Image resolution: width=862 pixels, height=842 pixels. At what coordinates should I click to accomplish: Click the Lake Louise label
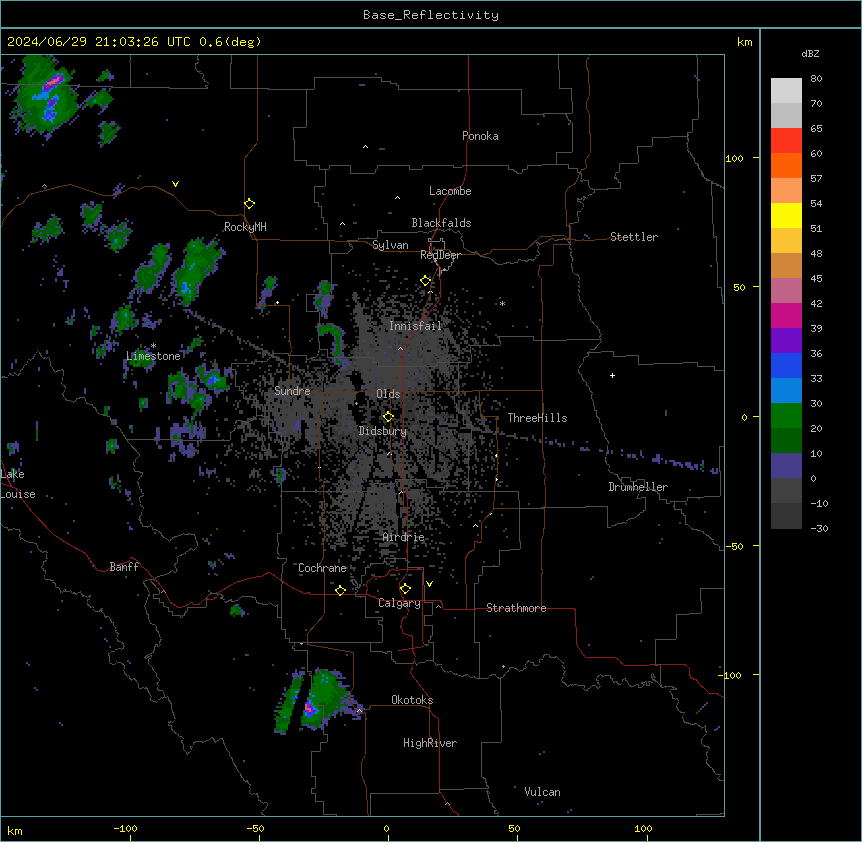(18, 484)
